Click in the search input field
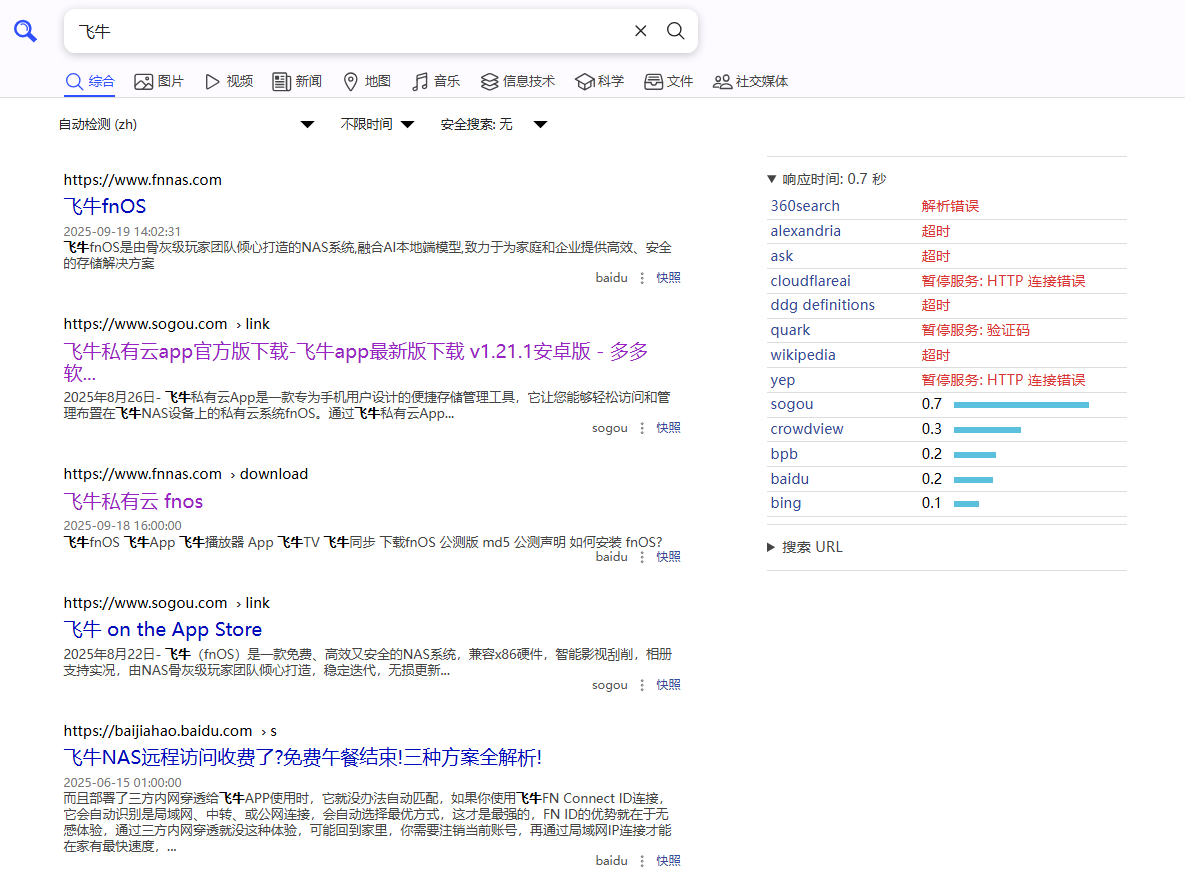 click(x=350, y=31)
